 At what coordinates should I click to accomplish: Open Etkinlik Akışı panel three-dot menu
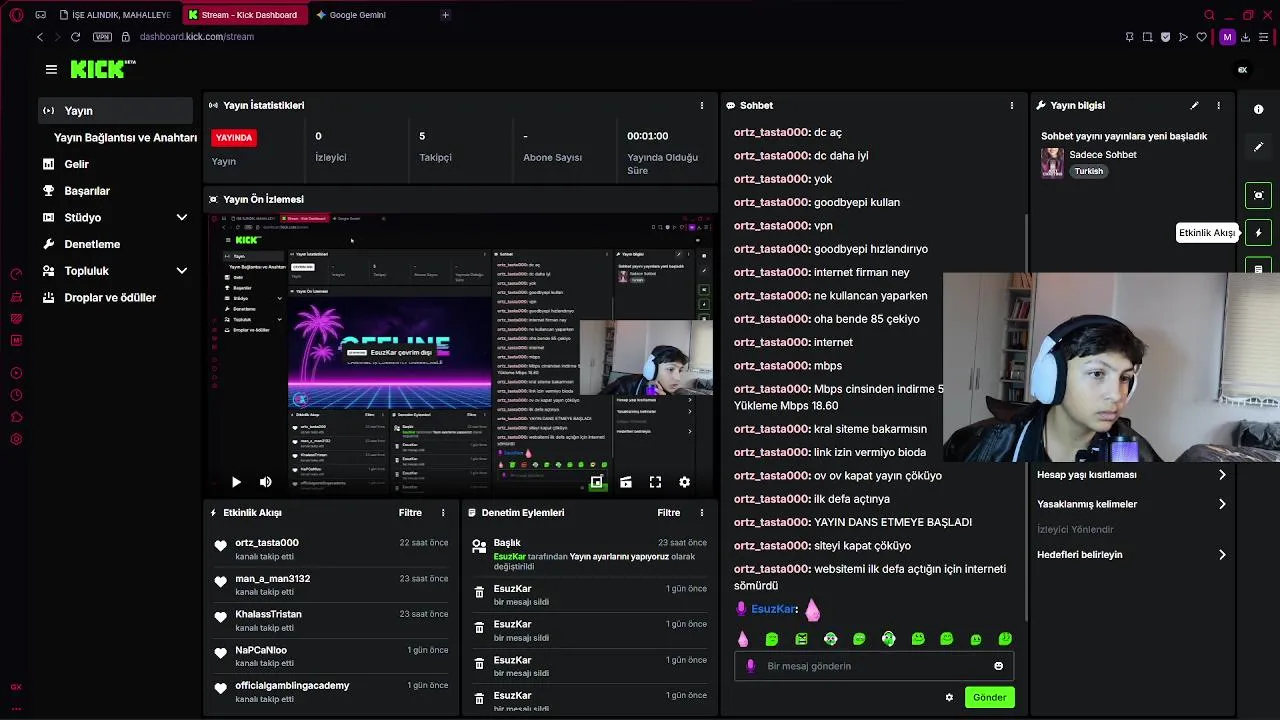[x=443, y=512]
